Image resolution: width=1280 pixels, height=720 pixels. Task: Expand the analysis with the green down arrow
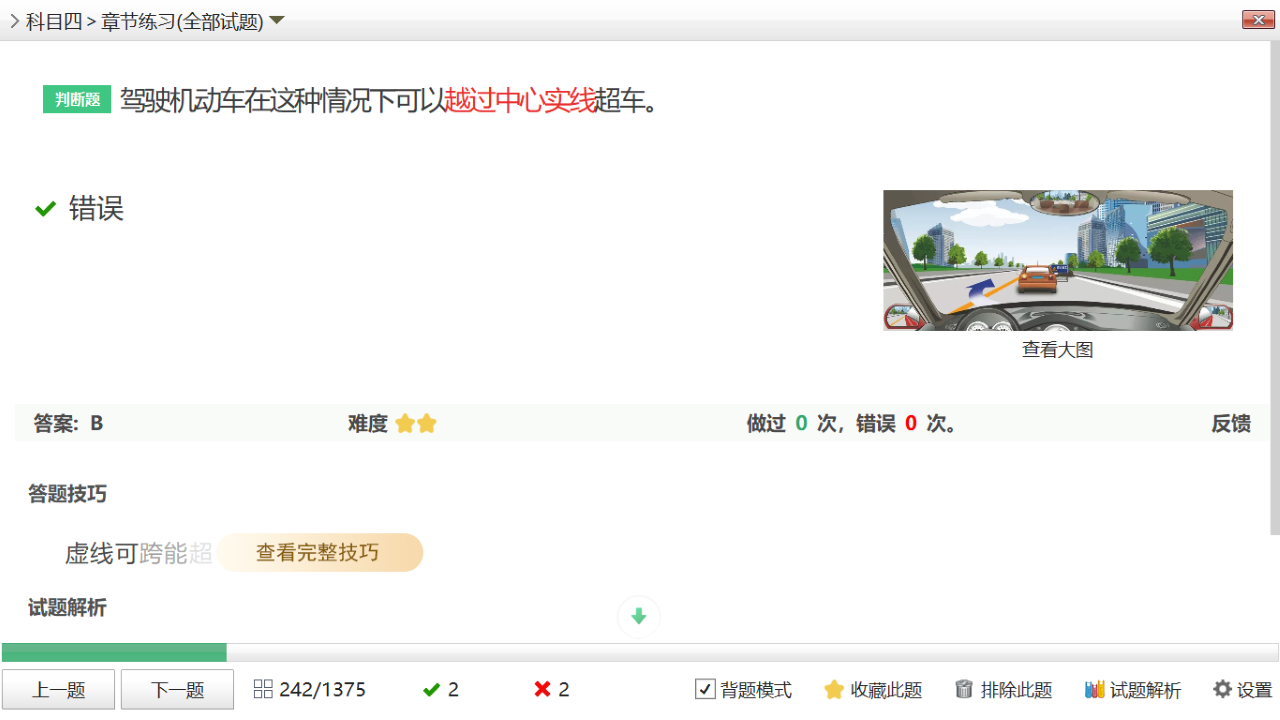click(638, 616)
